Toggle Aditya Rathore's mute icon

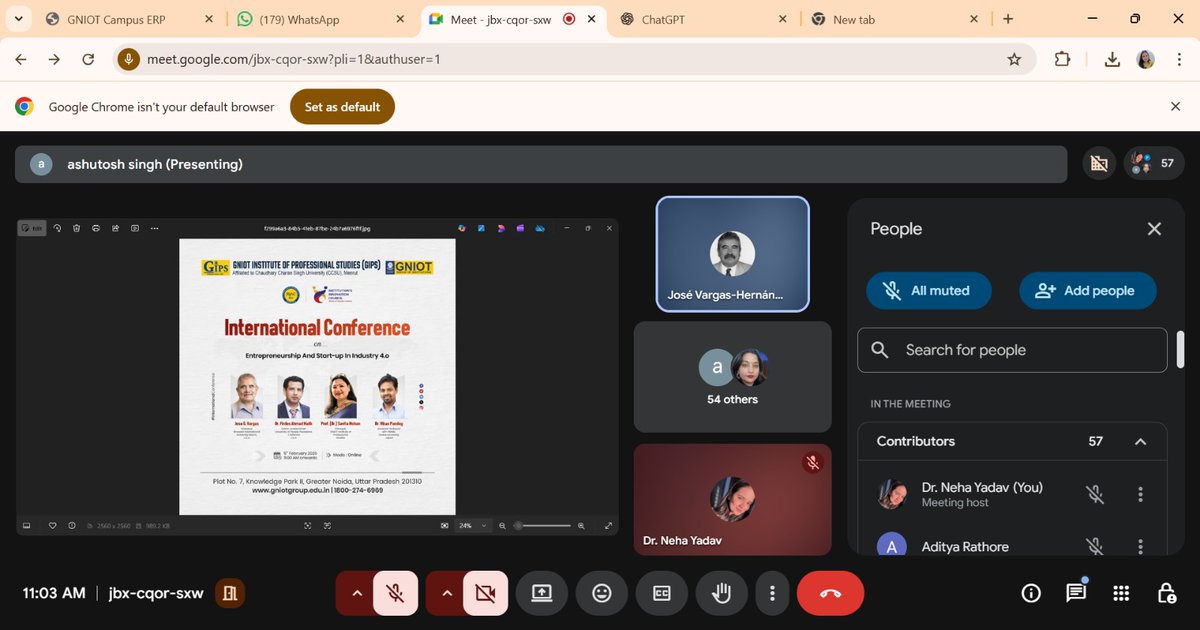click(x=1095, y=546)
